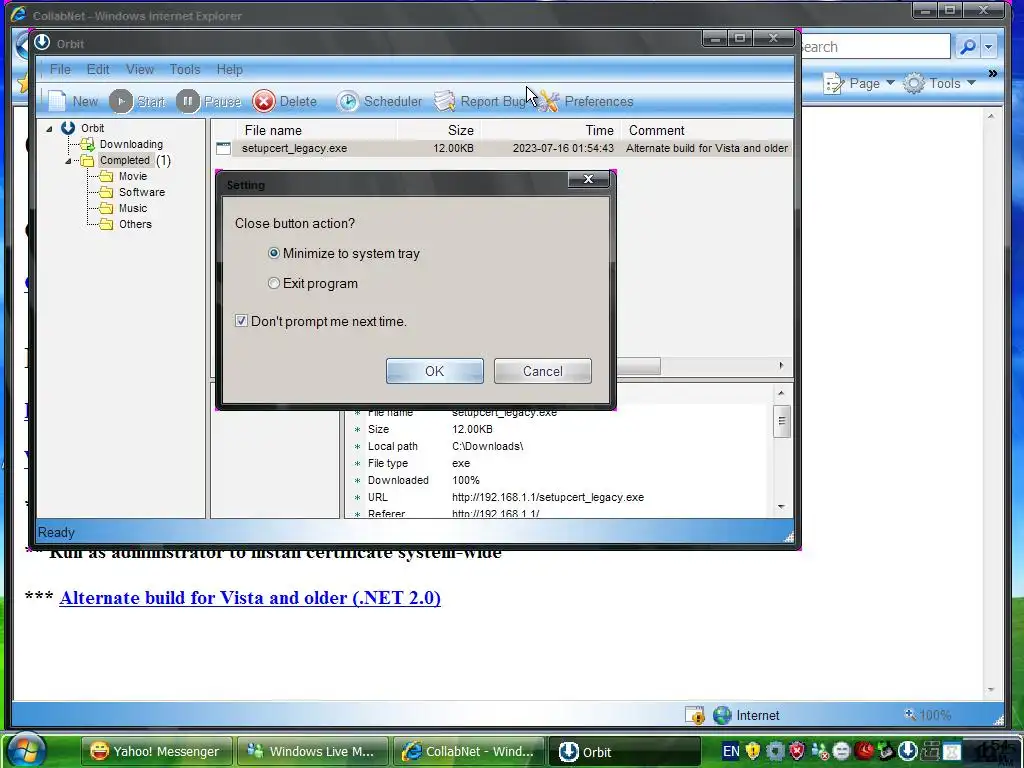Open the View menu in Orbit

tap(140, 69)
